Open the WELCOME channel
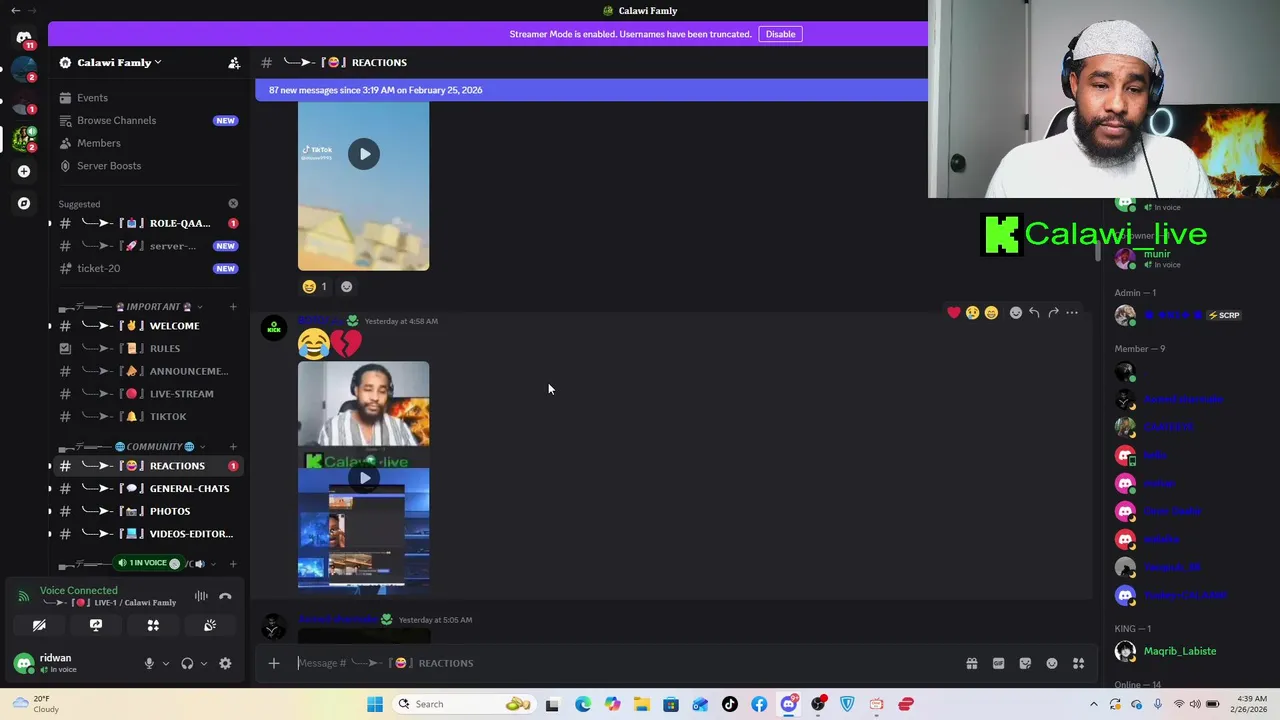Viewport: 1280px width, 720px height. [150, 326]
